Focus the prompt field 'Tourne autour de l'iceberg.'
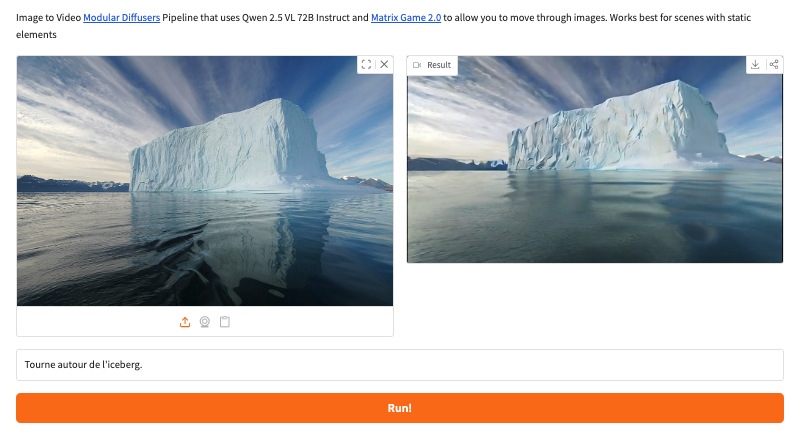805x441 pixels. [x=400, y=365]
